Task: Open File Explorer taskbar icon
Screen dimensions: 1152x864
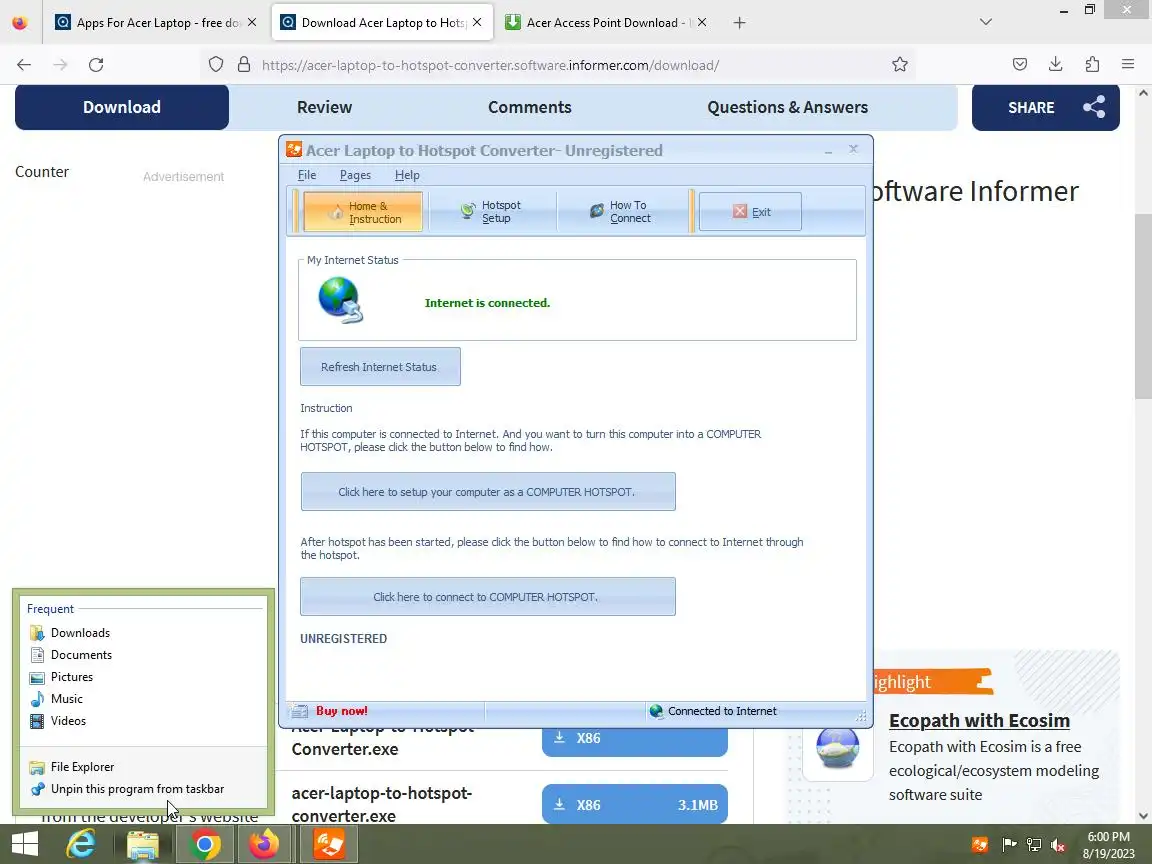Action: (143, 844)
